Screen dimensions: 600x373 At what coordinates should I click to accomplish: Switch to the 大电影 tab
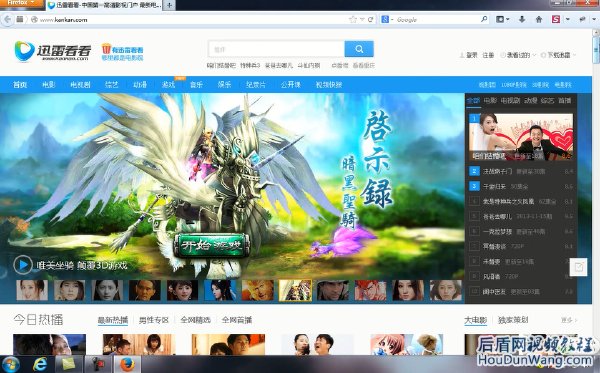[476, 320]
